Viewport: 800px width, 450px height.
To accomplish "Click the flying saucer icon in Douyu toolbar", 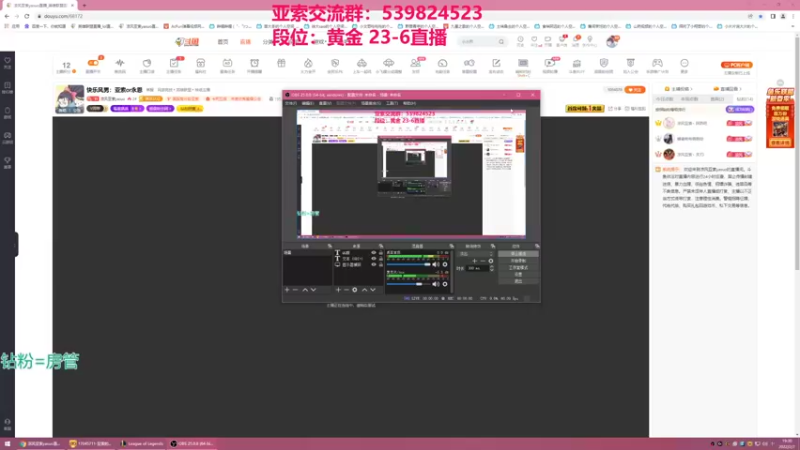I will pyautogui.click(x=388, y=63).
